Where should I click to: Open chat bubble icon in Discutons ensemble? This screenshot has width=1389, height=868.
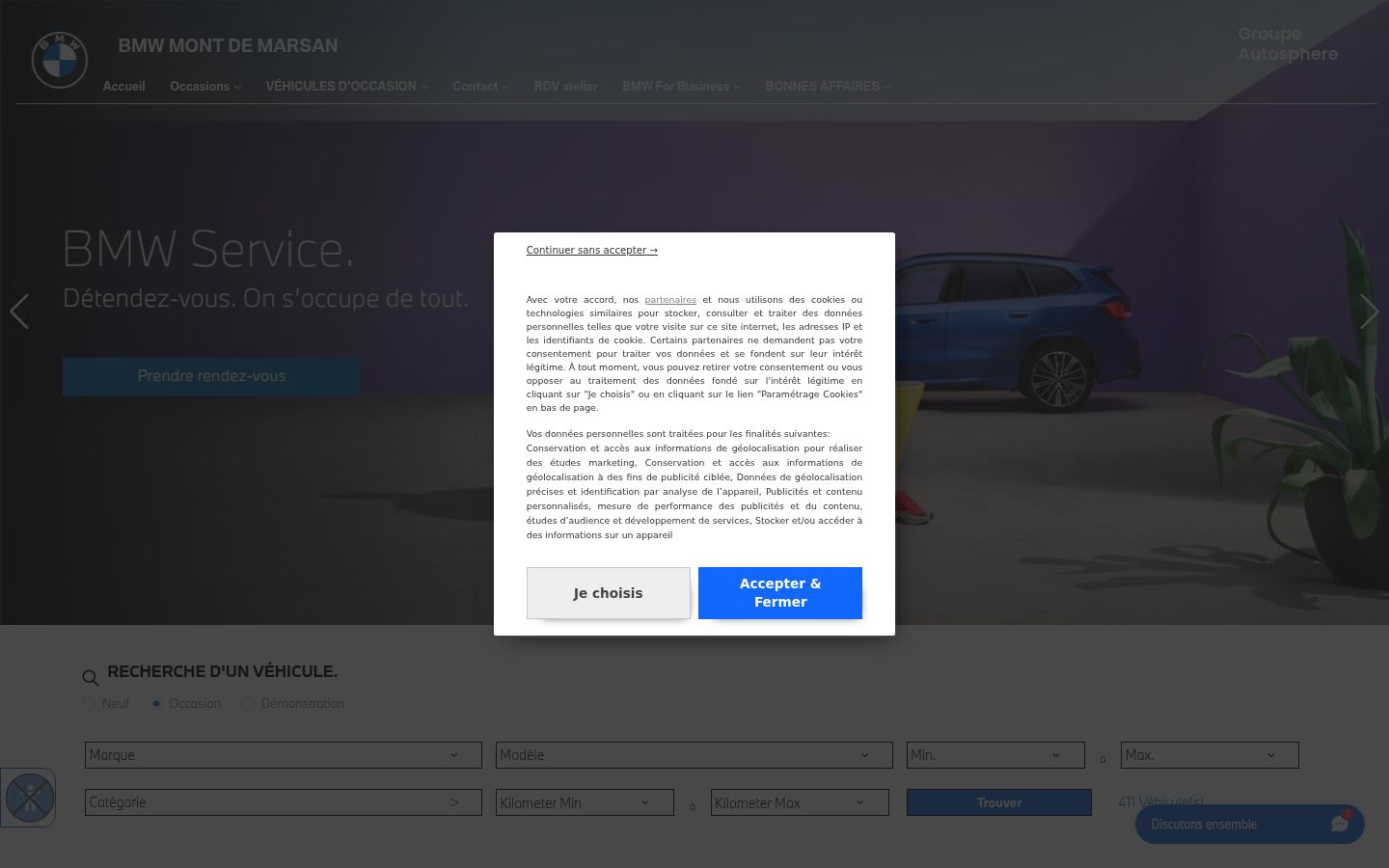point(1340,824)
